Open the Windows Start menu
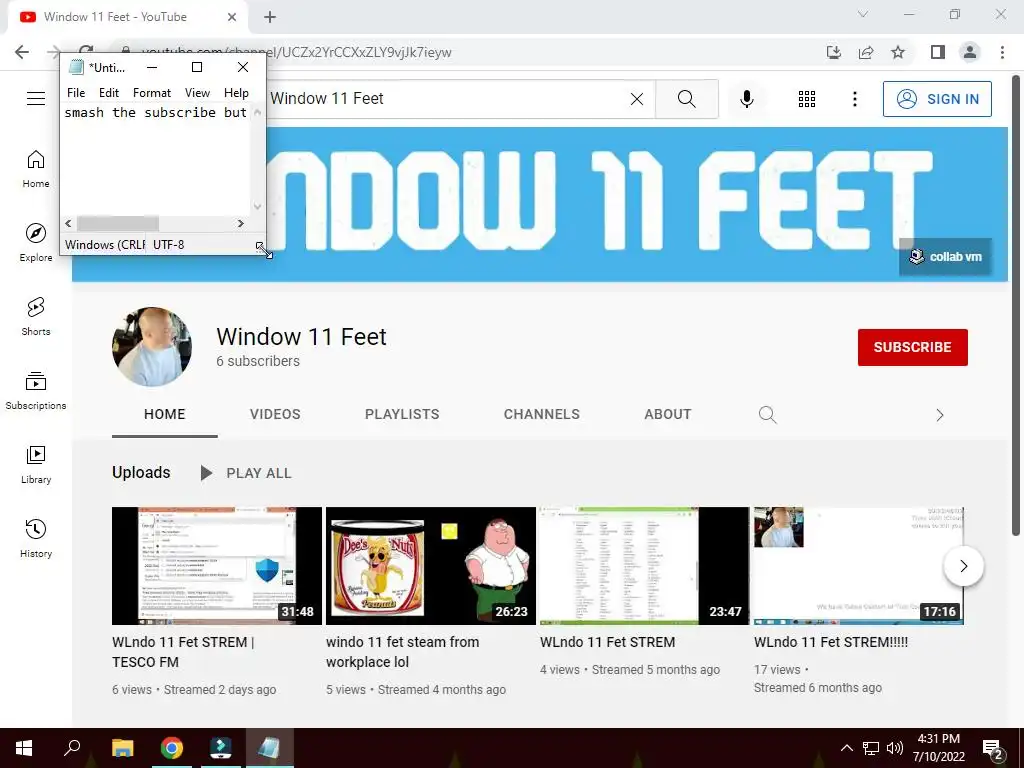Image resolution: width=1024 pixels, height=768 pixels. tap(24, 748)
